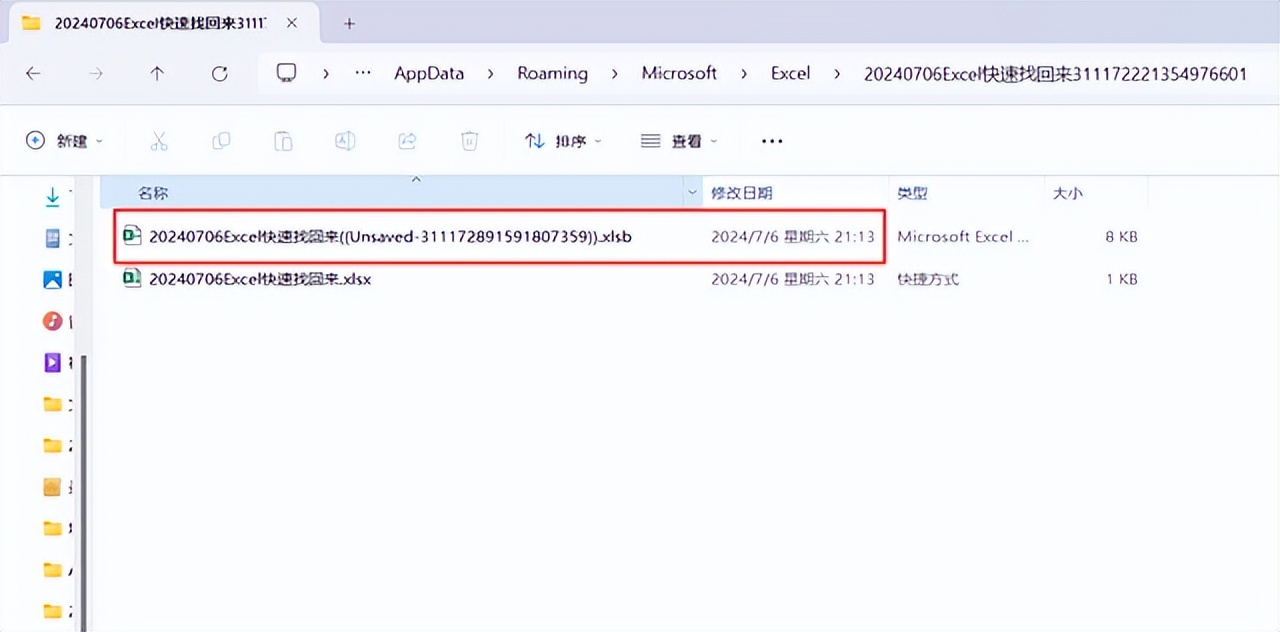Image resolution: width=1280 pixels, height=632 pixels.
Task: Add a new Explorer tab
Action: click(349, 23)
